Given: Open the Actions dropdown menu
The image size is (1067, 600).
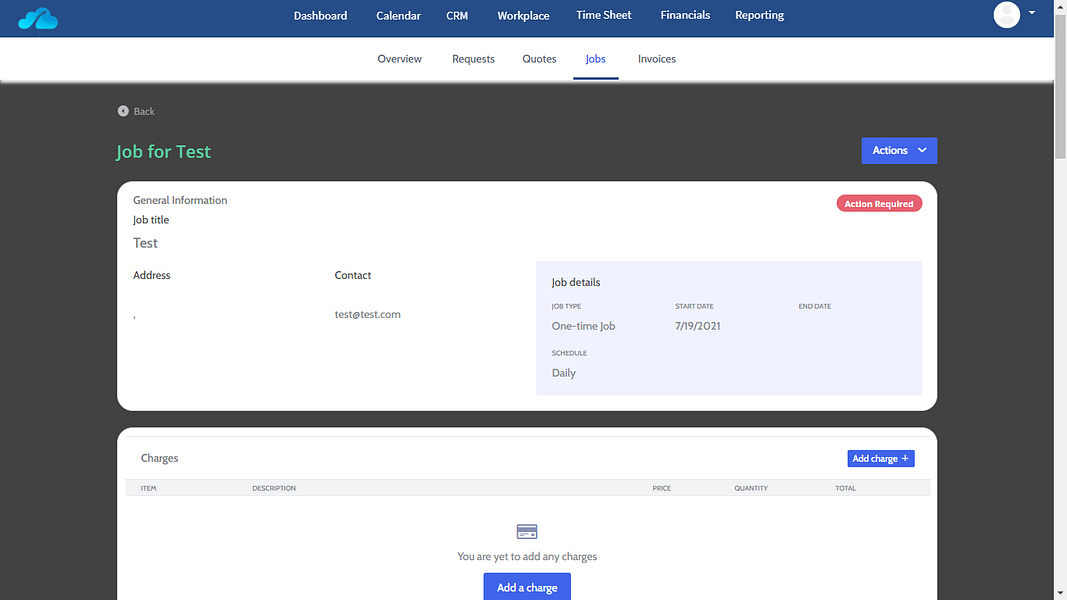Looking at the screenshot, I should coord(899,150).
